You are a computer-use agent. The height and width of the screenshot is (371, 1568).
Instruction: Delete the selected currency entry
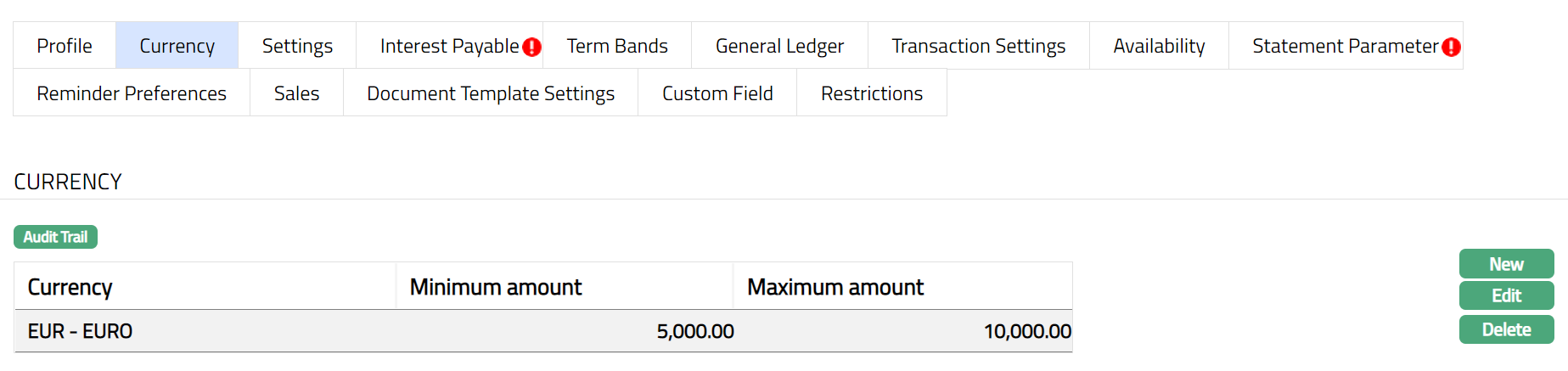coord(1506,329)
